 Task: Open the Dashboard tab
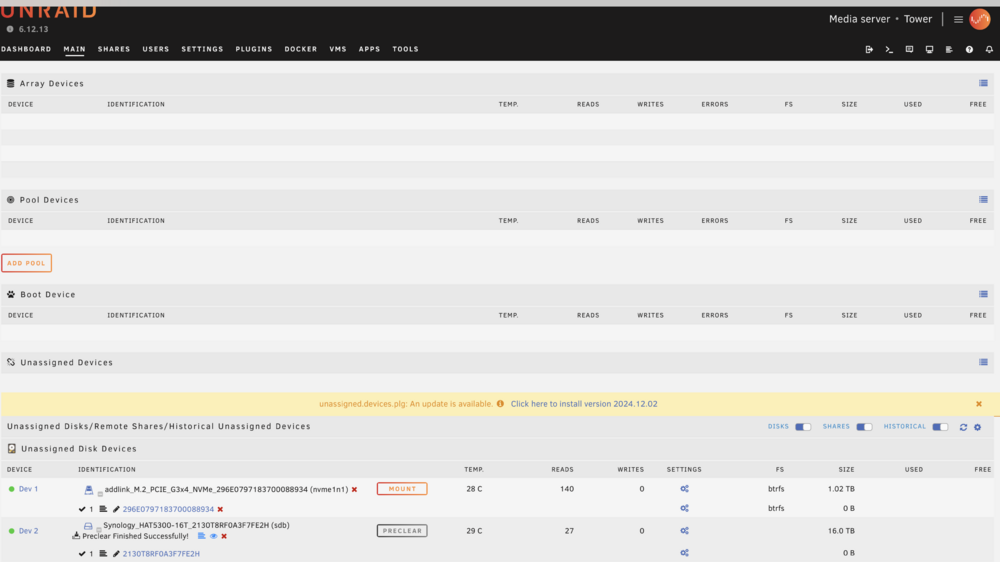tap(26, 49)
